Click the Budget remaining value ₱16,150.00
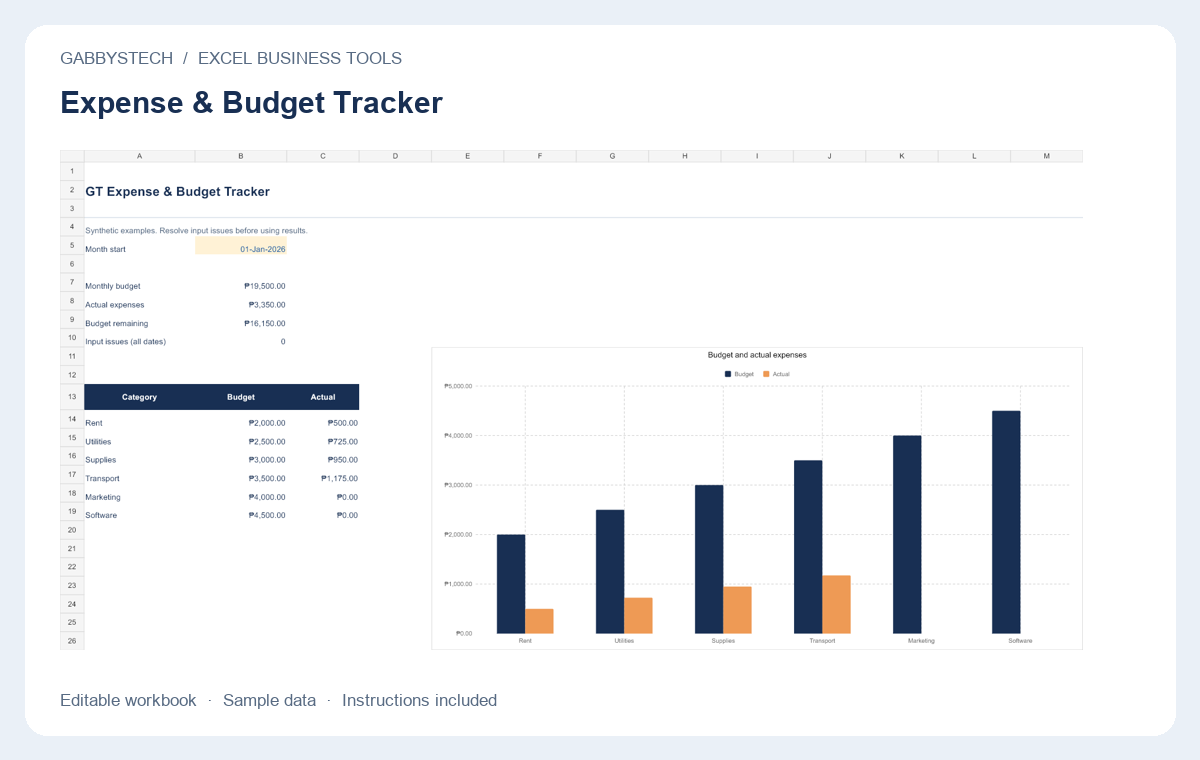The width and height of the screenshot is (1200, 760). click(x=265, y=323)
